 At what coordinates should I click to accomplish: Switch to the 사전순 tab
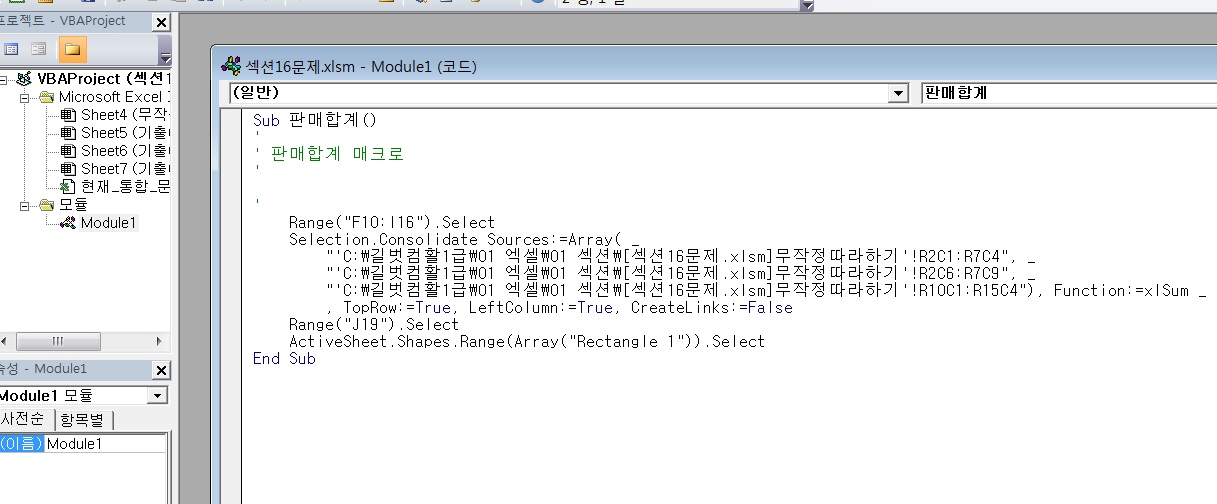point(22,419)
